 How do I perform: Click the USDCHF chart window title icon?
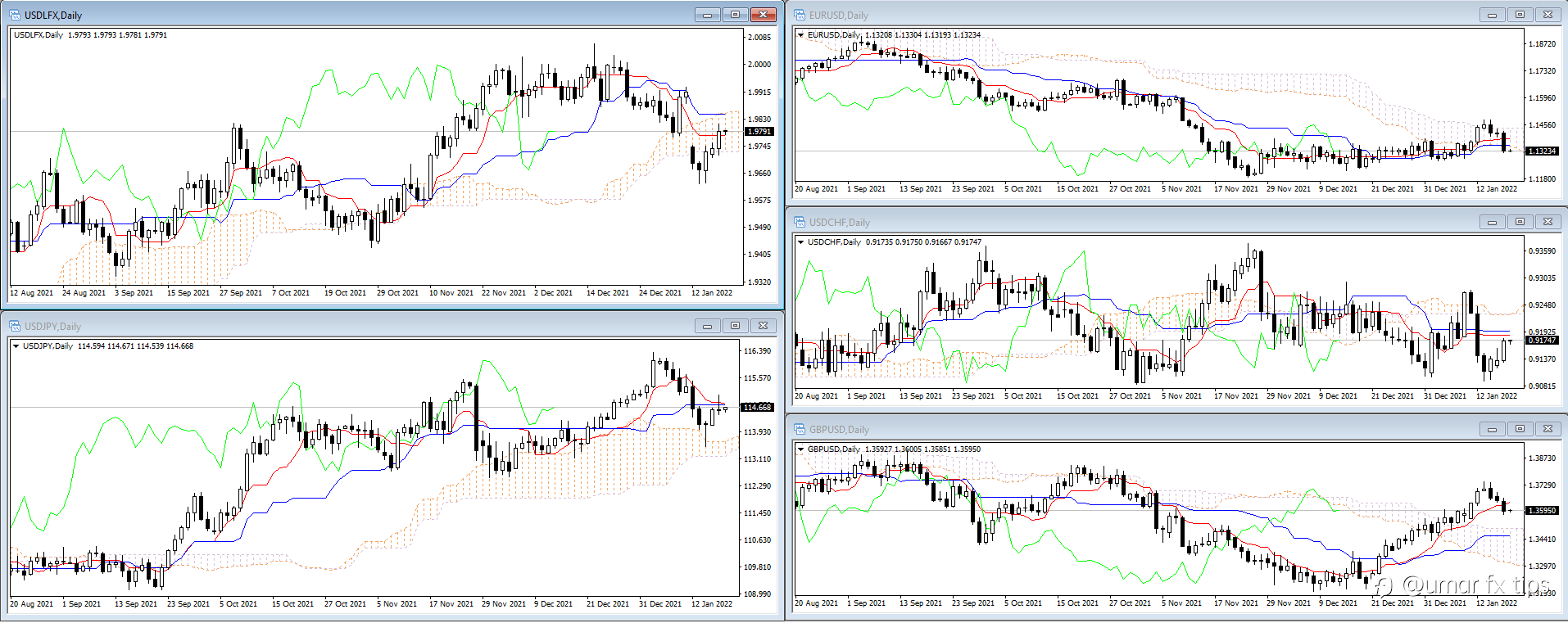coord(800,222)
